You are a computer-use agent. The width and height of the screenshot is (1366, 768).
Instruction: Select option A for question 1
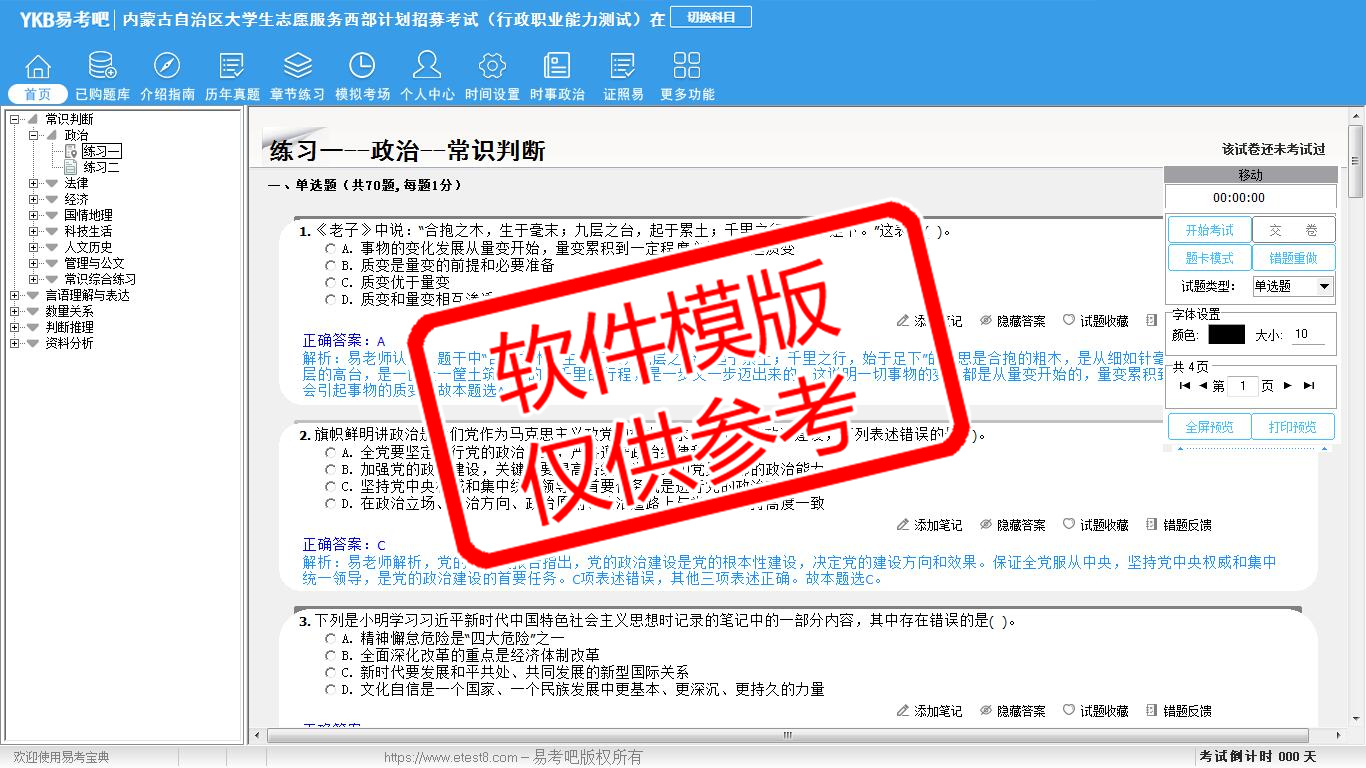coord(331,249)
